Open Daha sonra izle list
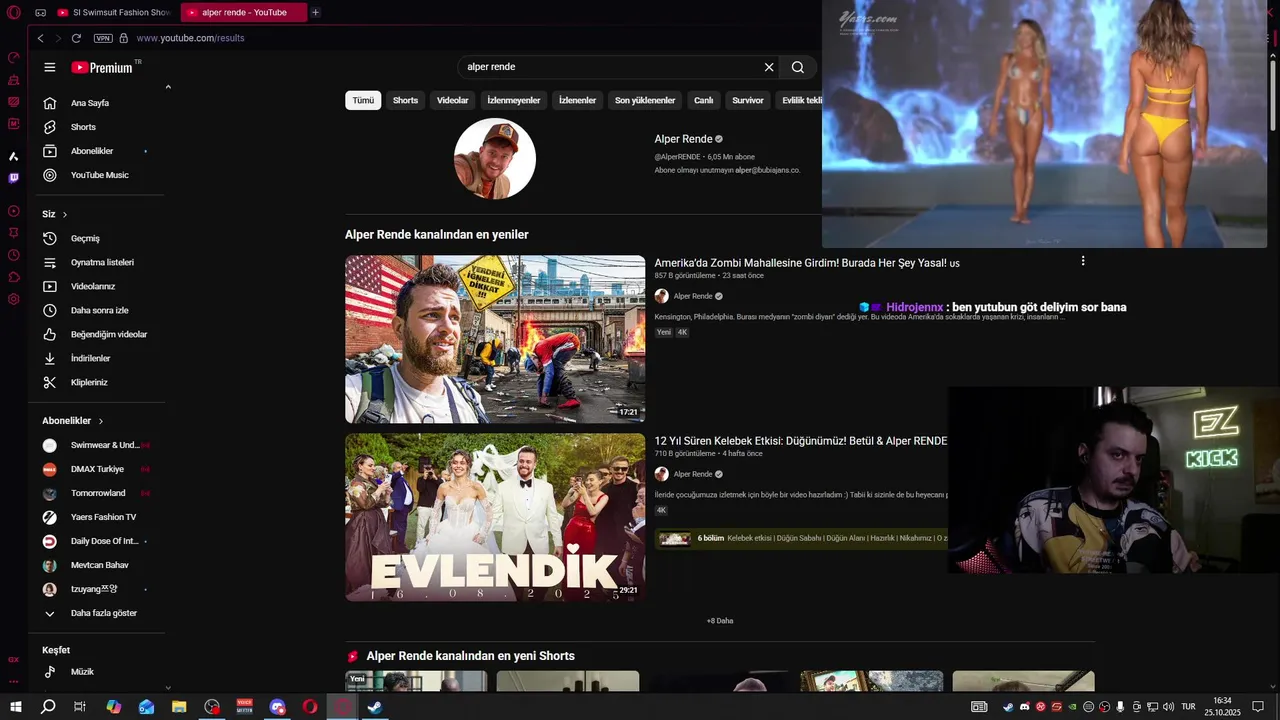 tap(97, 311)
